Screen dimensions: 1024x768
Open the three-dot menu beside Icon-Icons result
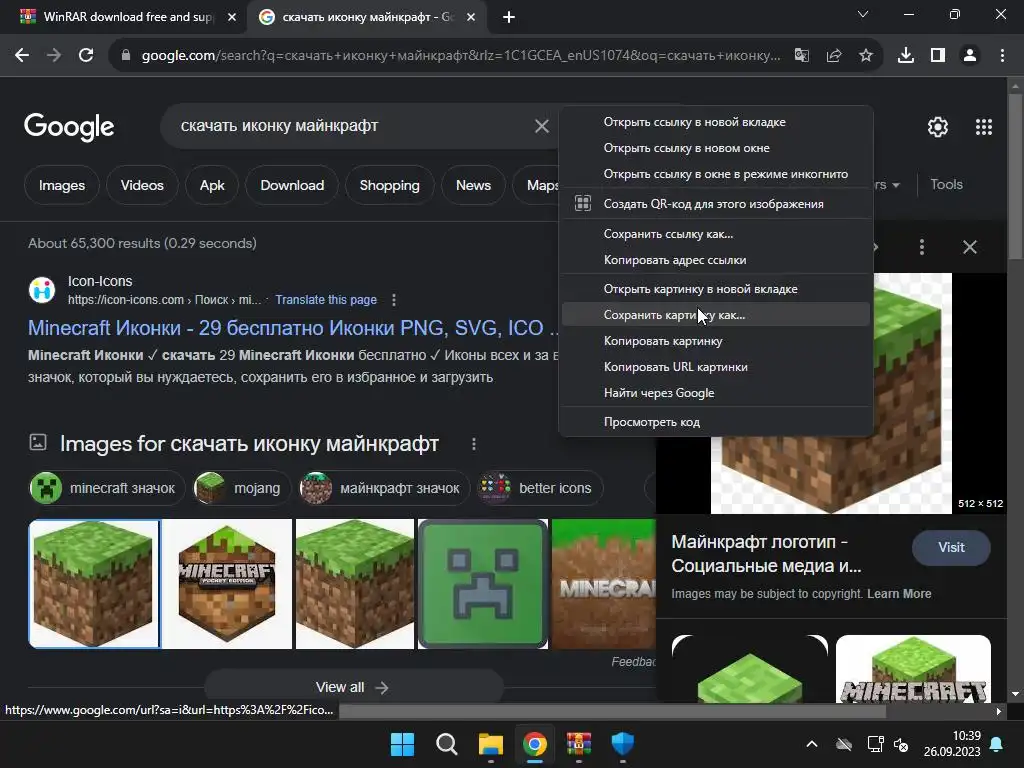(393, 300)
